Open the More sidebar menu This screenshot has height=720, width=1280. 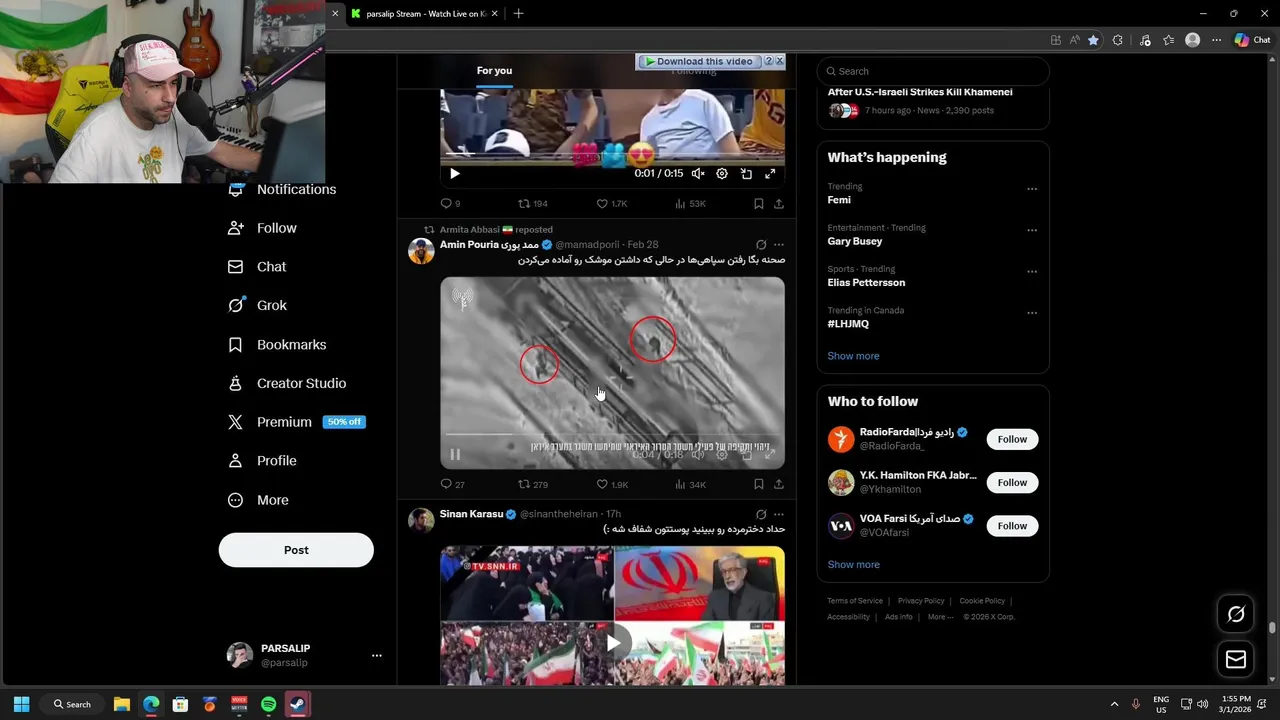pyautogui.click(x=258, y=500)
